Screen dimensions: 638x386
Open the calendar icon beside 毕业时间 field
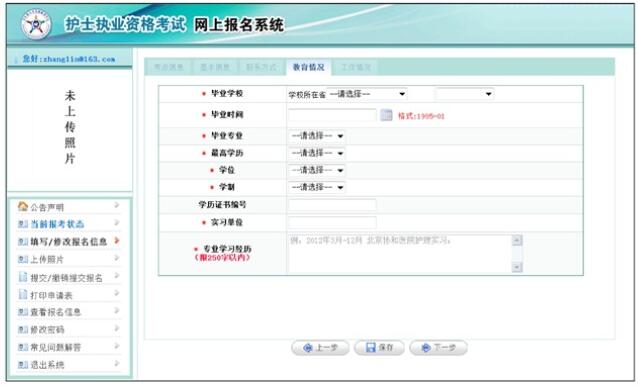point(386,115)
